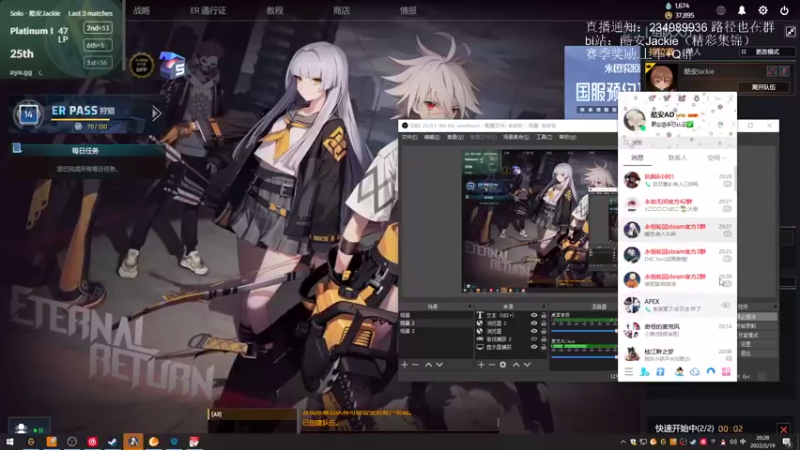The image size is (800, 450).
Task: Open Steam icon on taskbar
Action: 112,441
